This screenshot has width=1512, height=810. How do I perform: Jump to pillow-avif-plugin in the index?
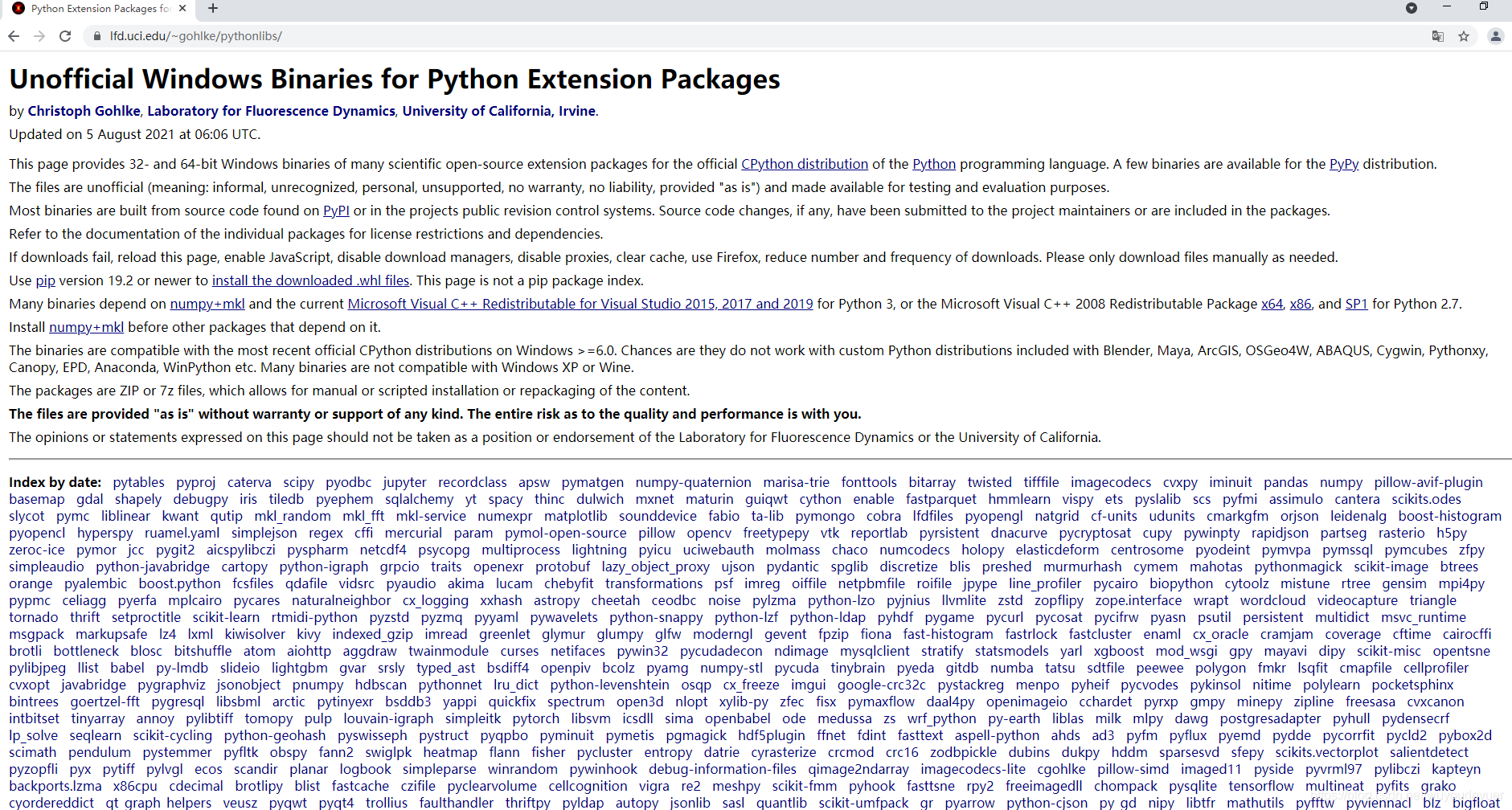point(1428,482)
